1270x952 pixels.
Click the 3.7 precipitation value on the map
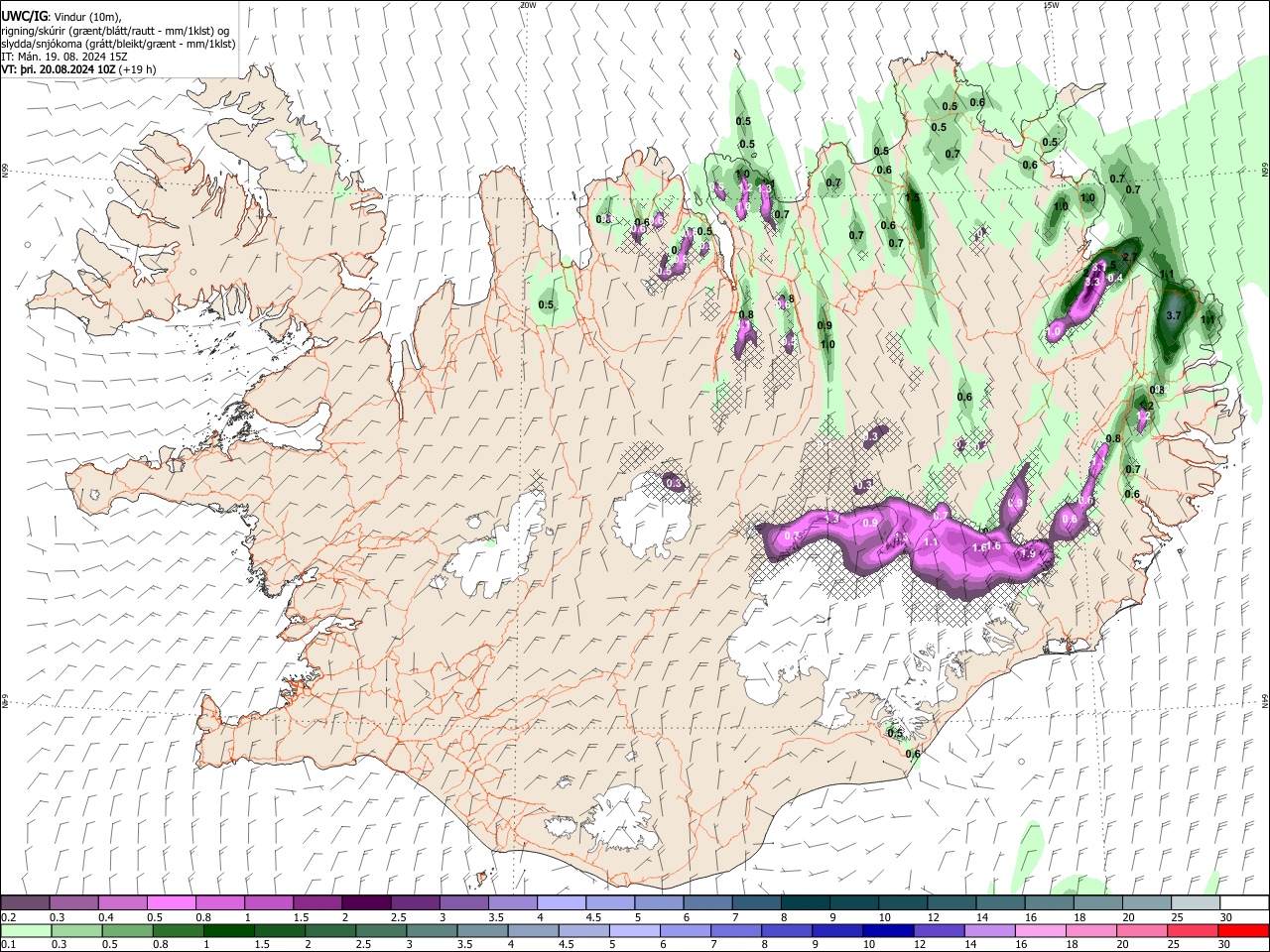1173,315
